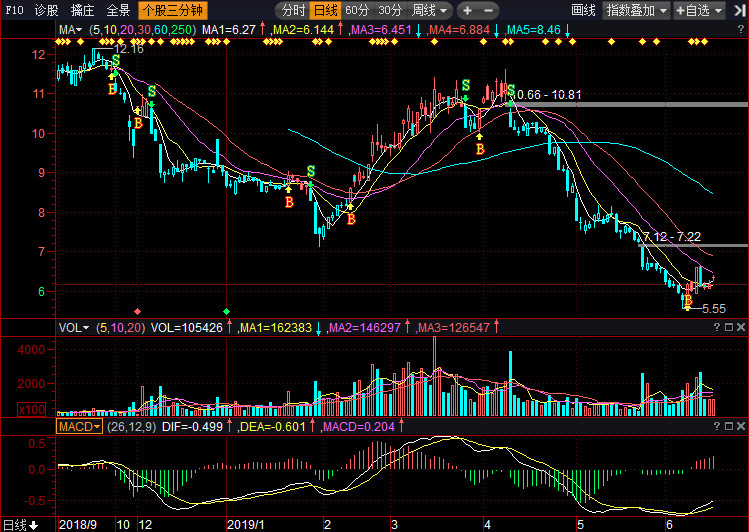Image resolution: width=749 pixels, height=532 pixels.
Task: Click the 画线 draw line button
Action: (583, 10)
